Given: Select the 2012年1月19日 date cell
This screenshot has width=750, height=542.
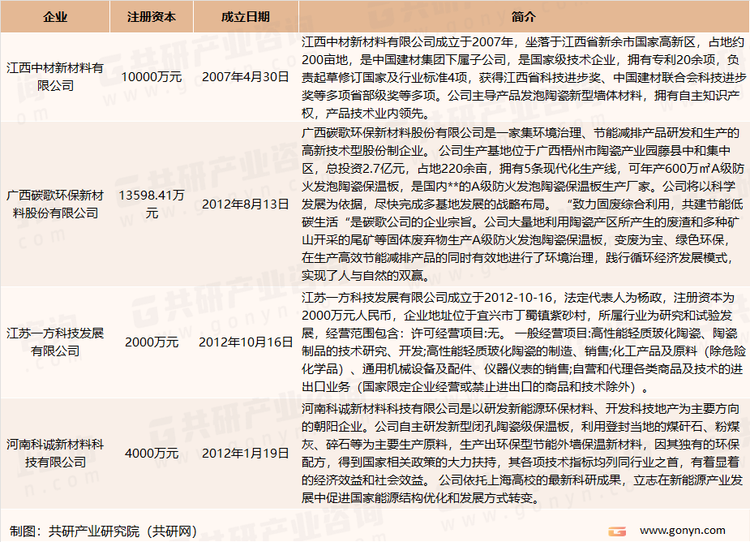Looking at the screenshot, I should 245,453.
